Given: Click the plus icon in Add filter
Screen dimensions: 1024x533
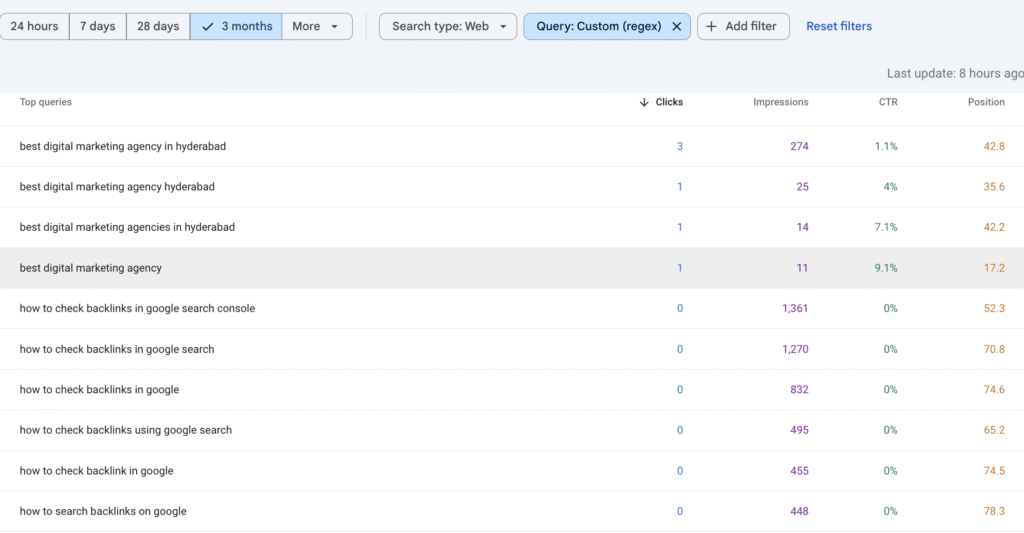Looking at the screenshot, I should click(712, 27).
